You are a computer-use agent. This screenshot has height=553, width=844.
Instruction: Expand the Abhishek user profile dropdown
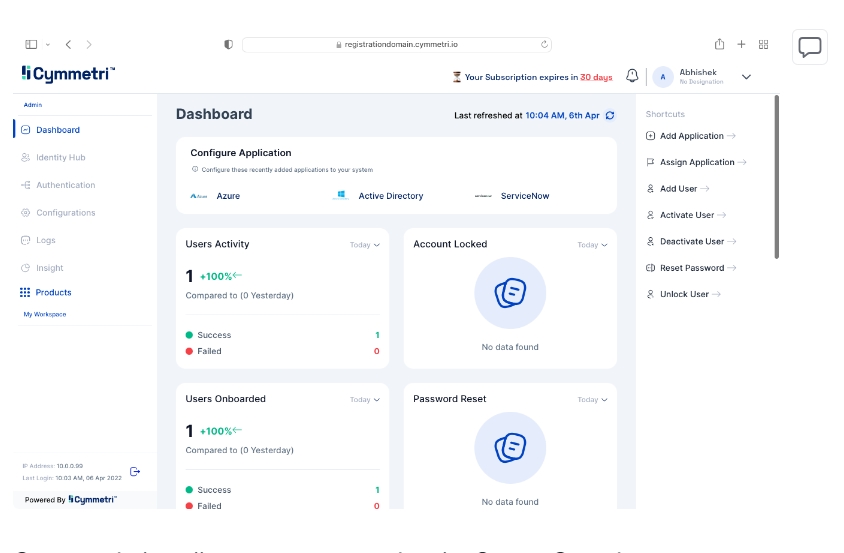coord(746,77)
